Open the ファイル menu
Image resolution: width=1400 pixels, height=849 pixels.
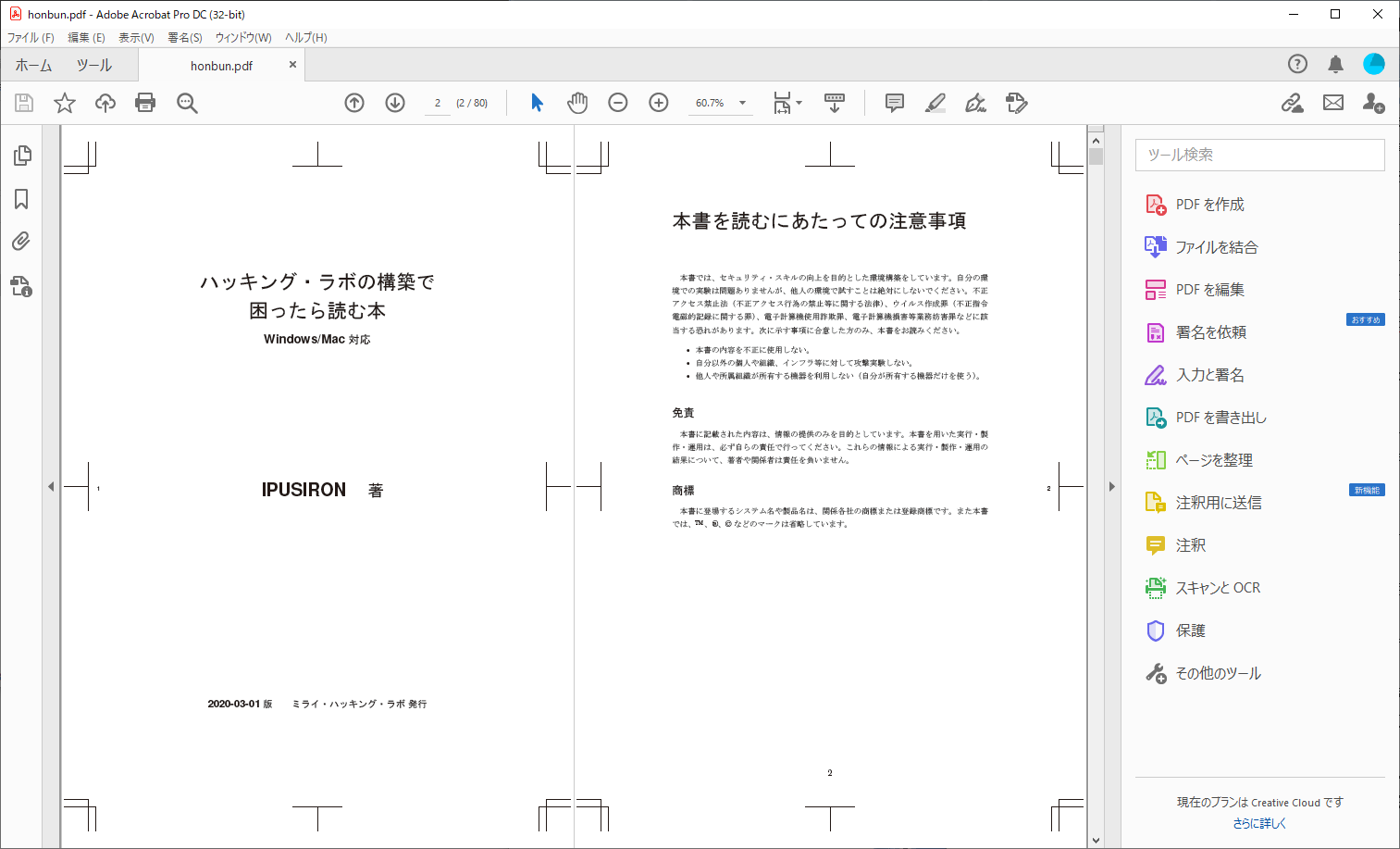[x=31, y=38]
